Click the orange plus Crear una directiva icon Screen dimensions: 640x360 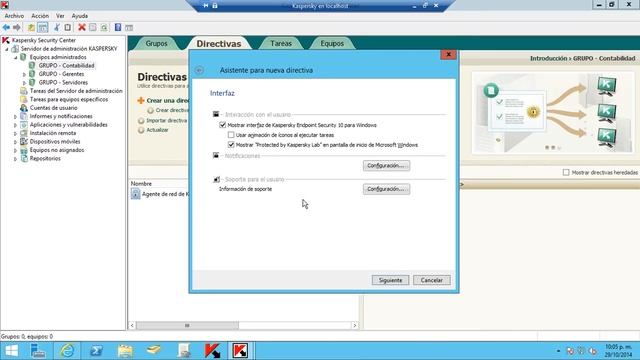tap(141, 100)
